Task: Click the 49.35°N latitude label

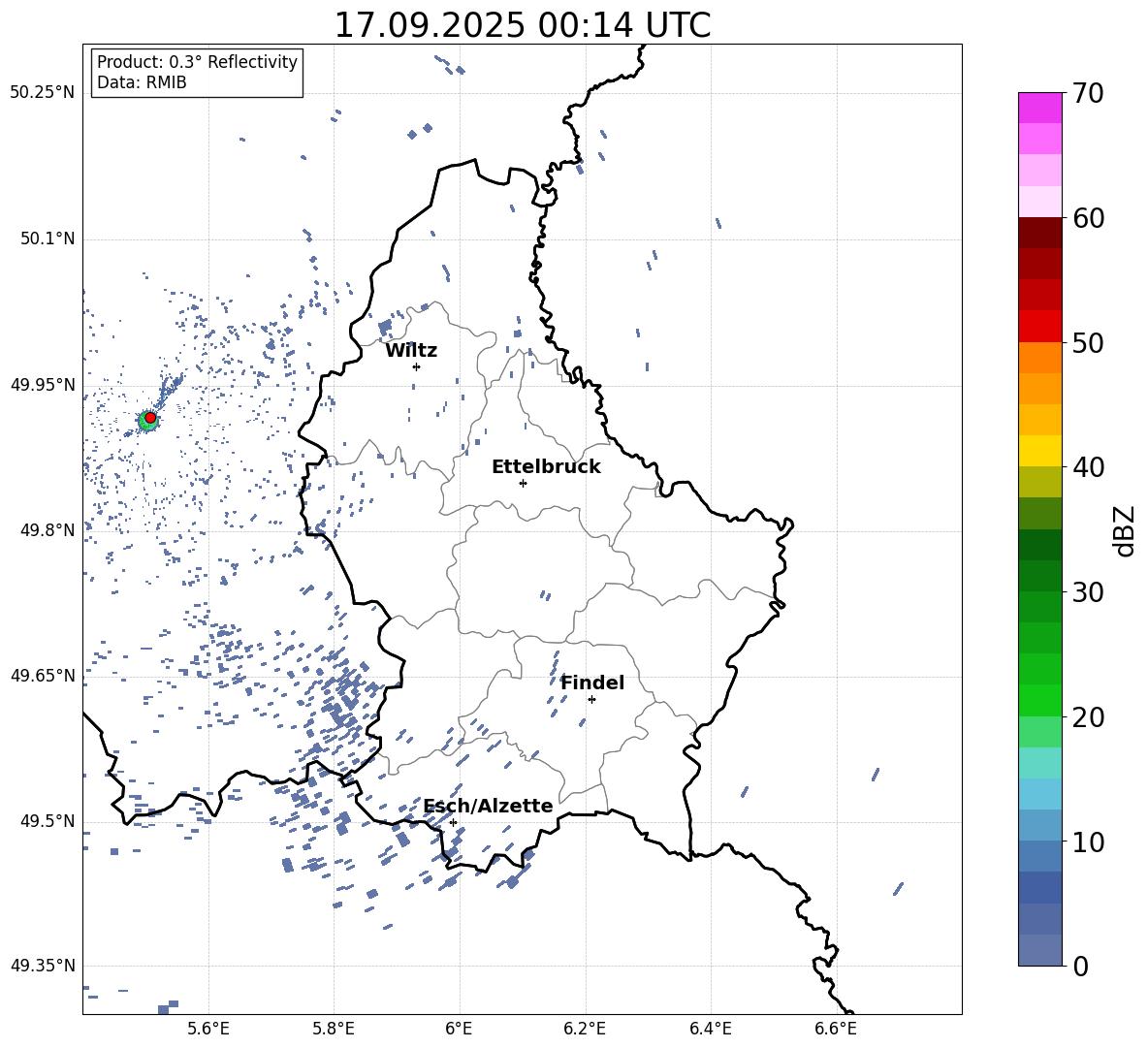Action: pos(42,966)
